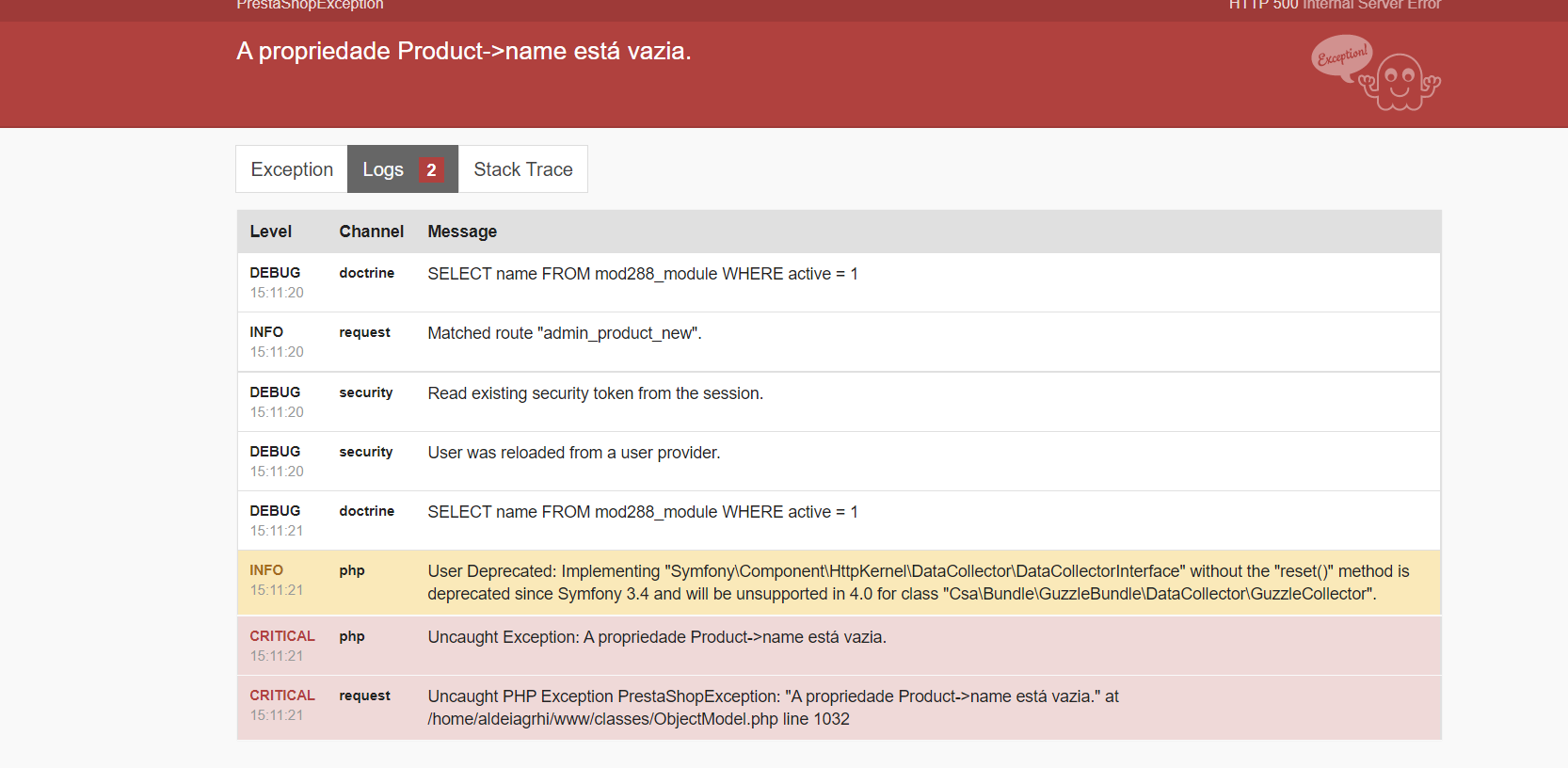Click the 'Read existing security token' log message
1568x768 pixels.
click(595, 393)
